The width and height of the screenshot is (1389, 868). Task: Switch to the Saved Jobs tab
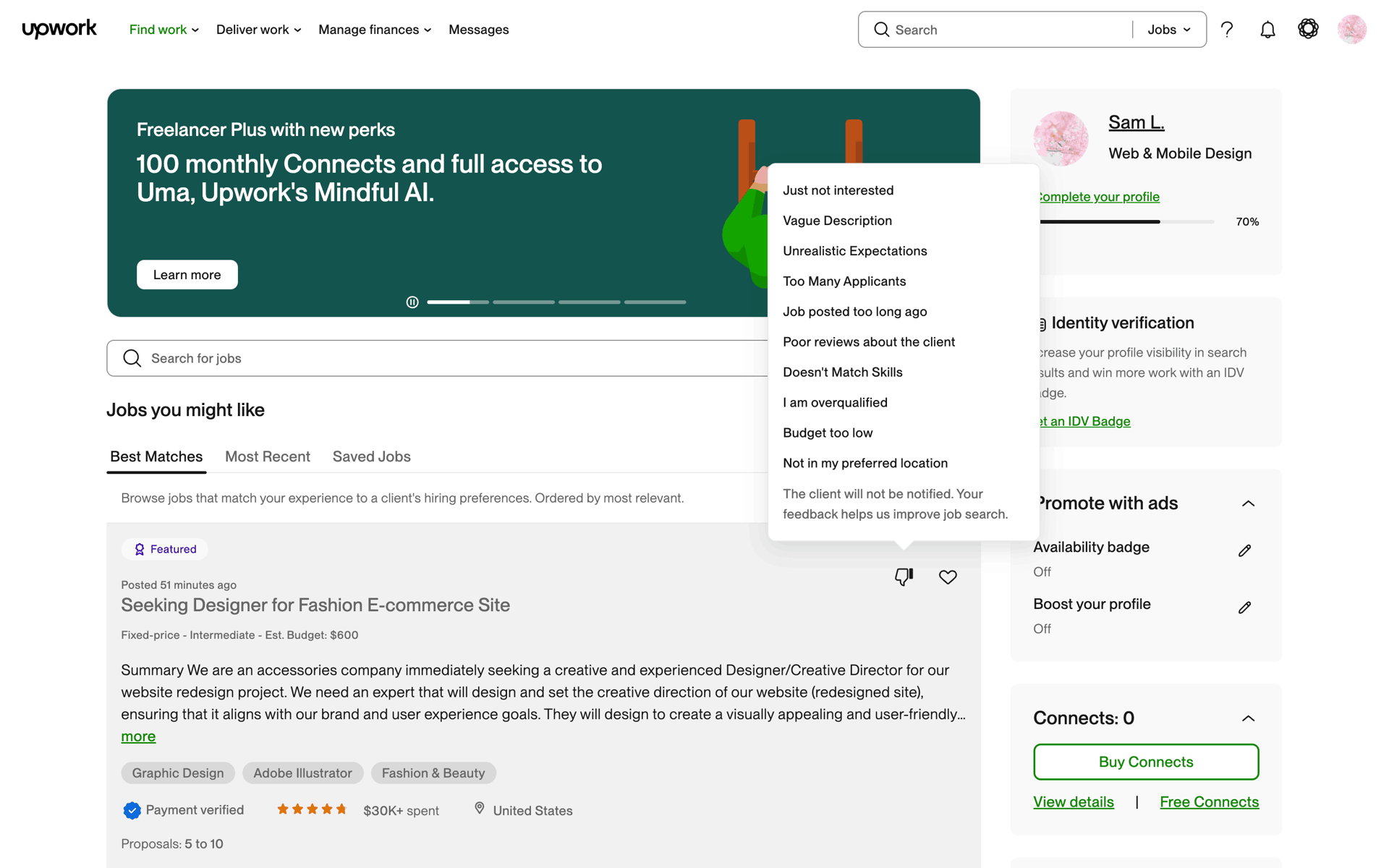372,456
